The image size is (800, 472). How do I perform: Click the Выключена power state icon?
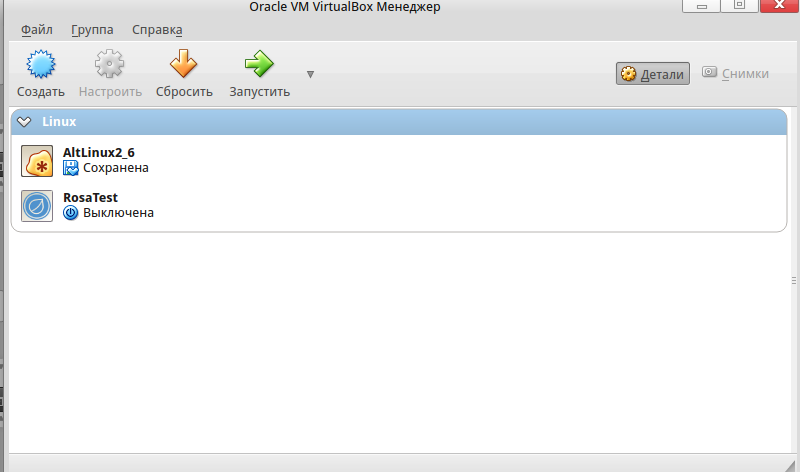click(70, 213)
